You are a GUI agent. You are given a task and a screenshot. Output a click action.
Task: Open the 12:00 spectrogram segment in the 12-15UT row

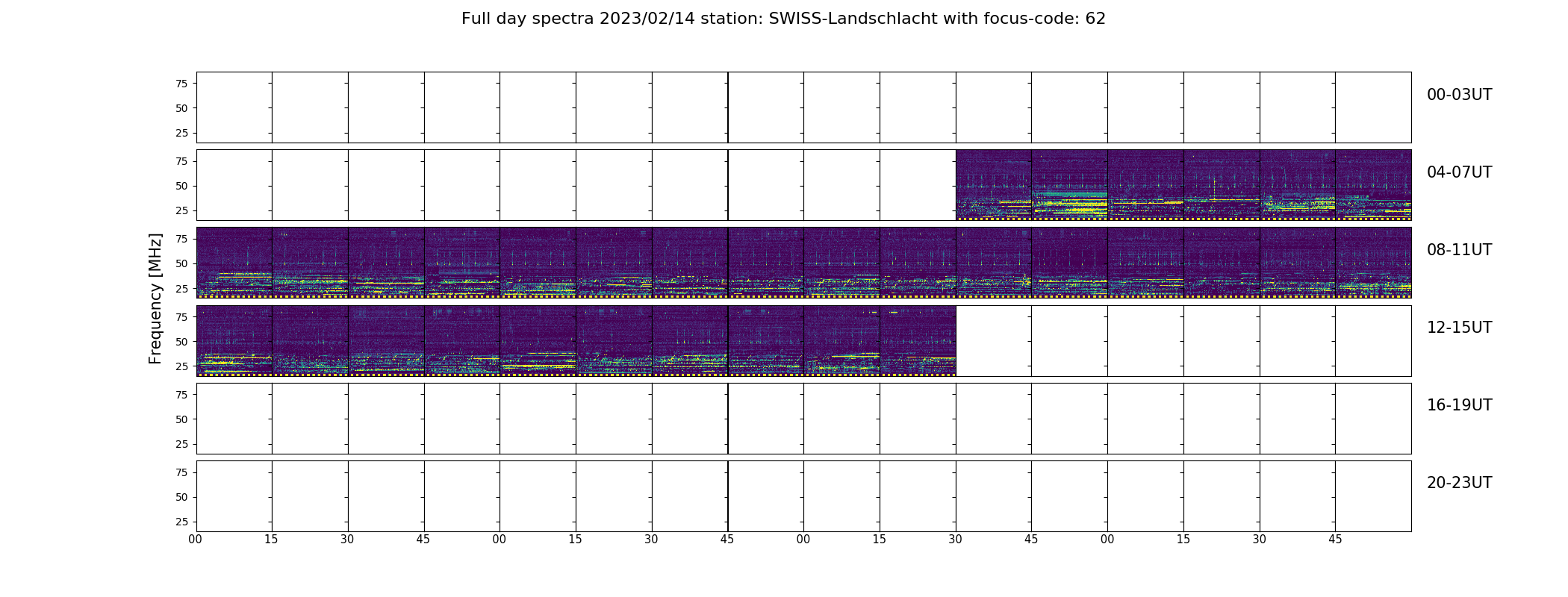tap(234, 340)
